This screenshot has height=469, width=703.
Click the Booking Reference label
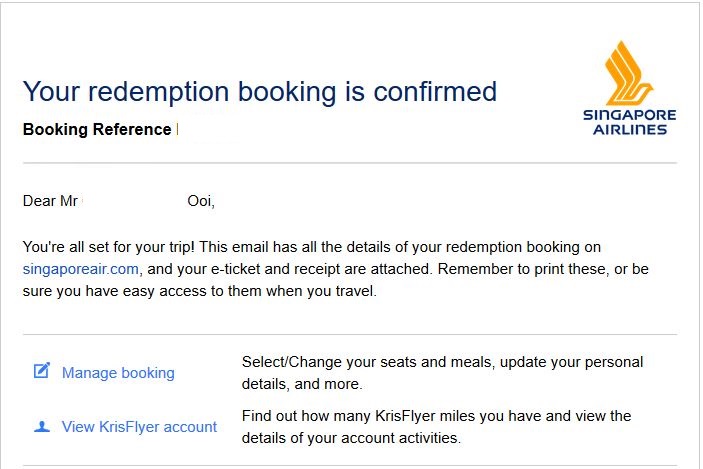point(97,130)
